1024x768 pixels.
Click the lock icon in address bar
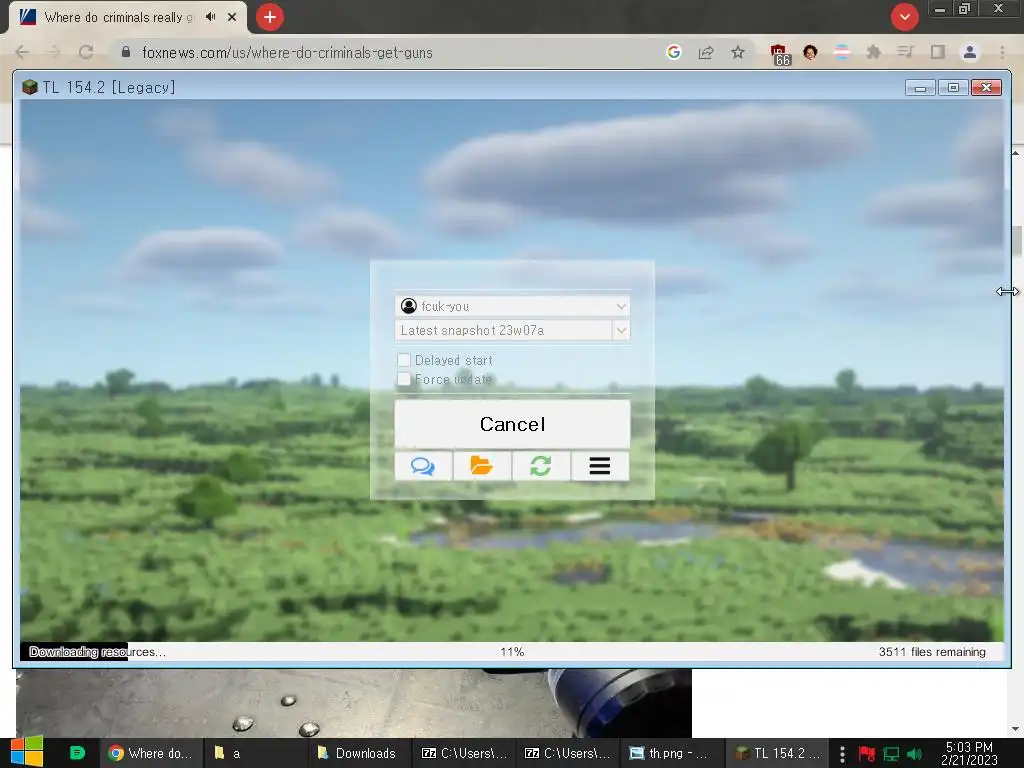point(126,52)
